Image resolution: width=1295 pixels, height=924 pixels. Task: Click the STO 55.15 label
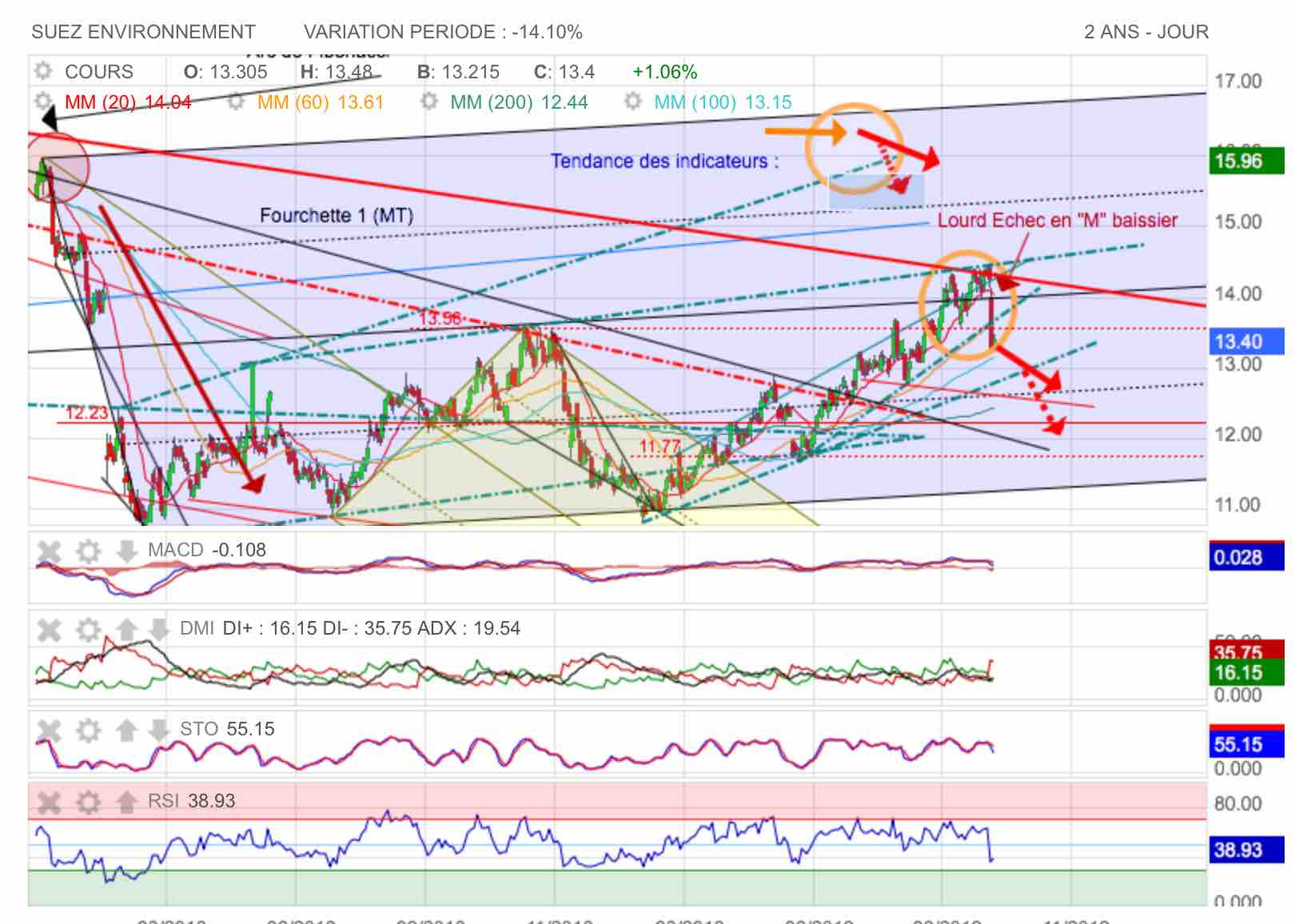click(227, 729)
